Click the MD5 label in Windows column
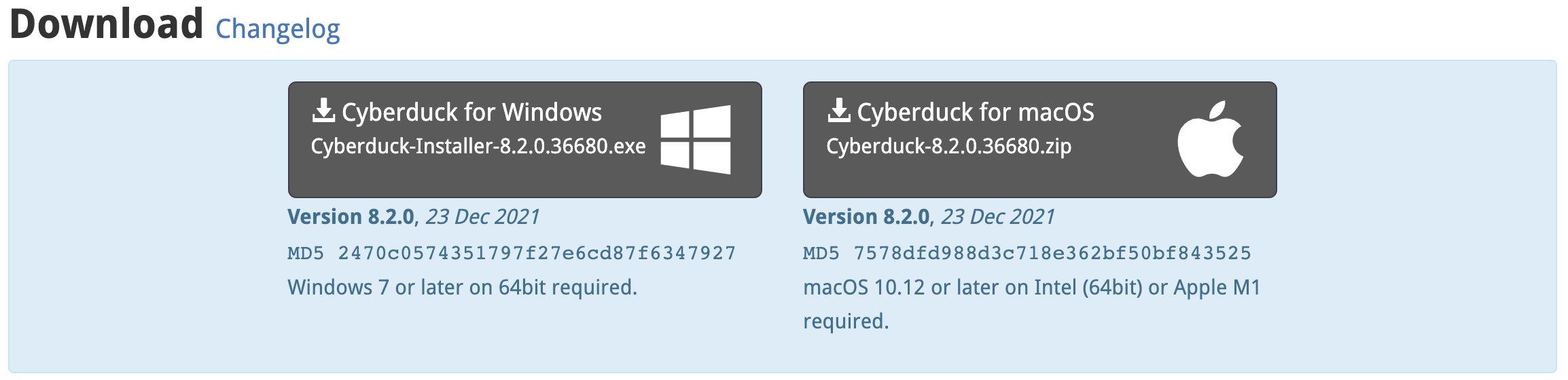Viewport: 1568px width, 380px height. pyautogui.click(x=306, y=253)
